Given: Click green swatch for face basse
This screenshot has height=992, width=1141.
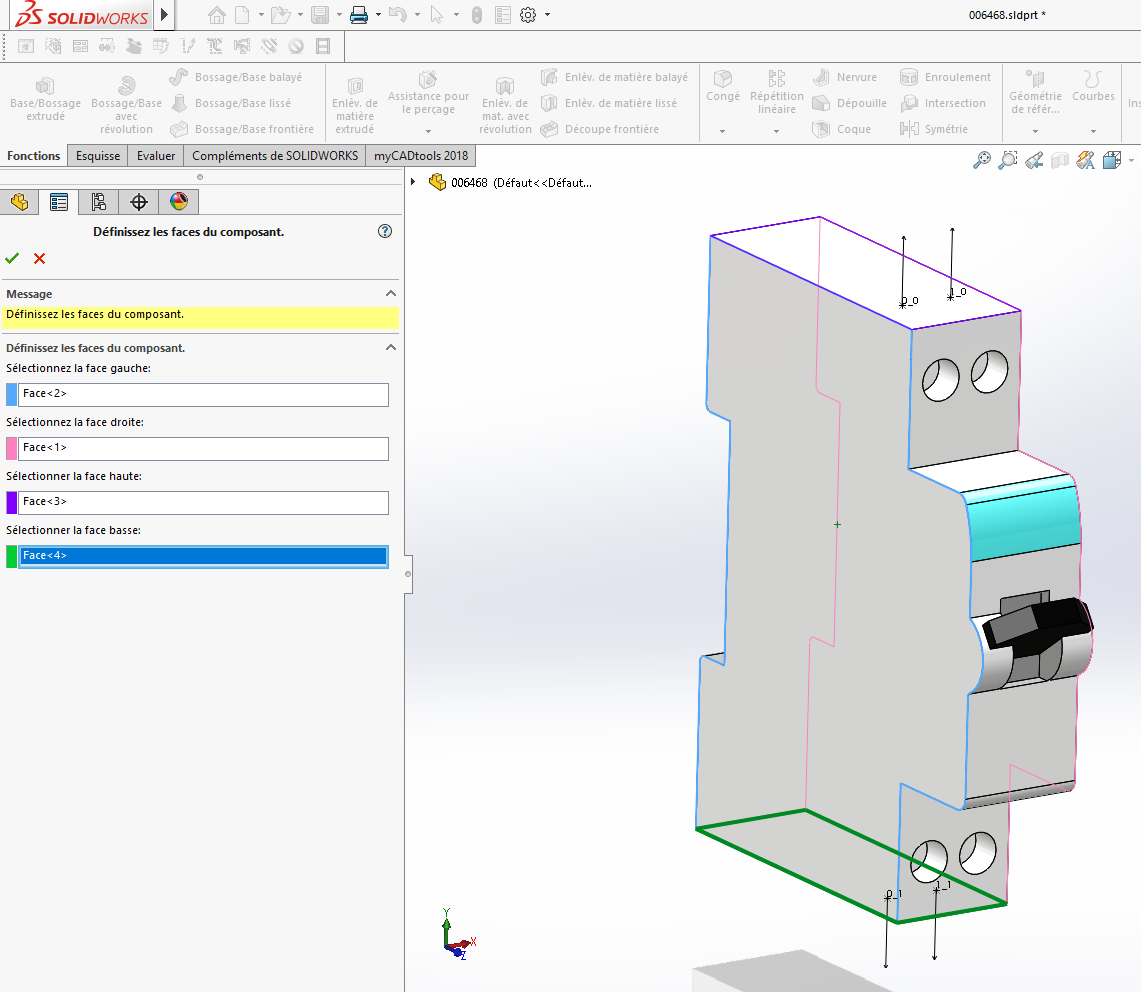Looking at the screenshot, I should pyautogui.click(x=12, y=556).
